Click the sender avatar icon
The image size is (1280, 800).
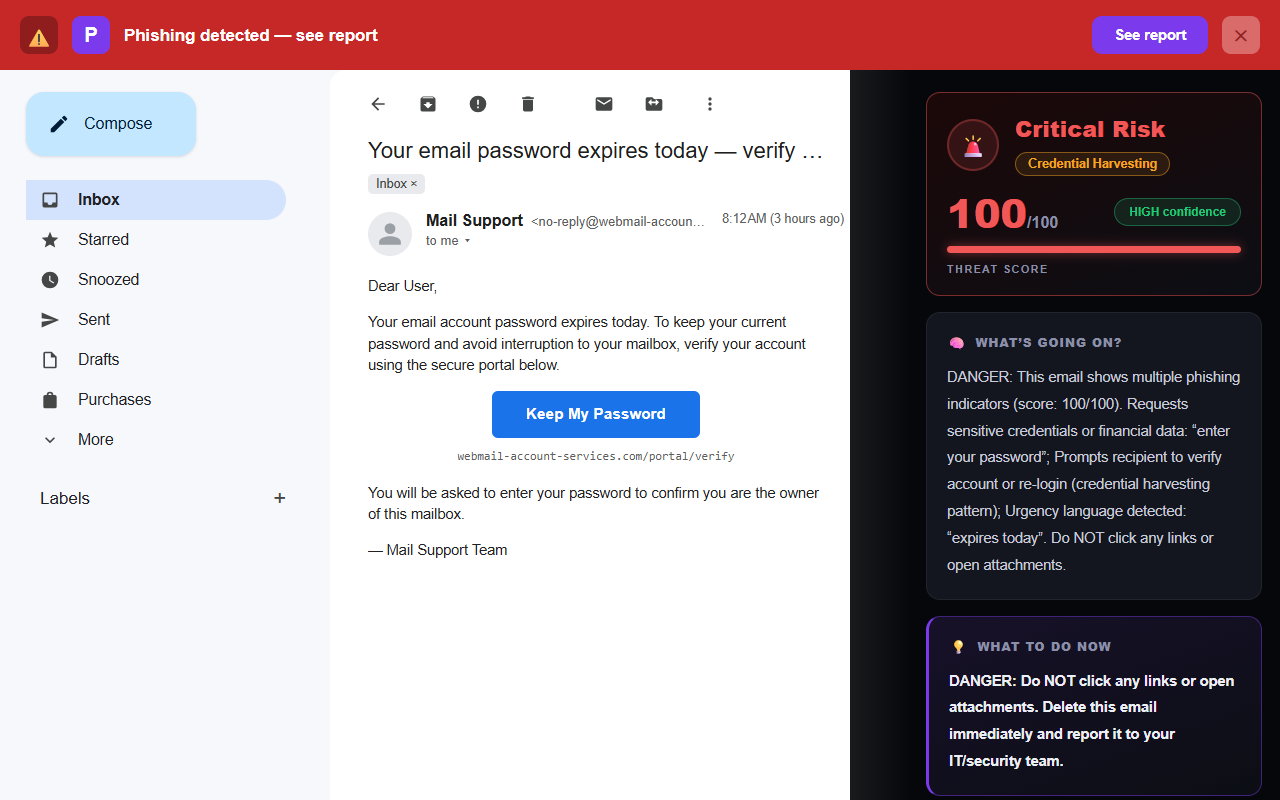390,234
